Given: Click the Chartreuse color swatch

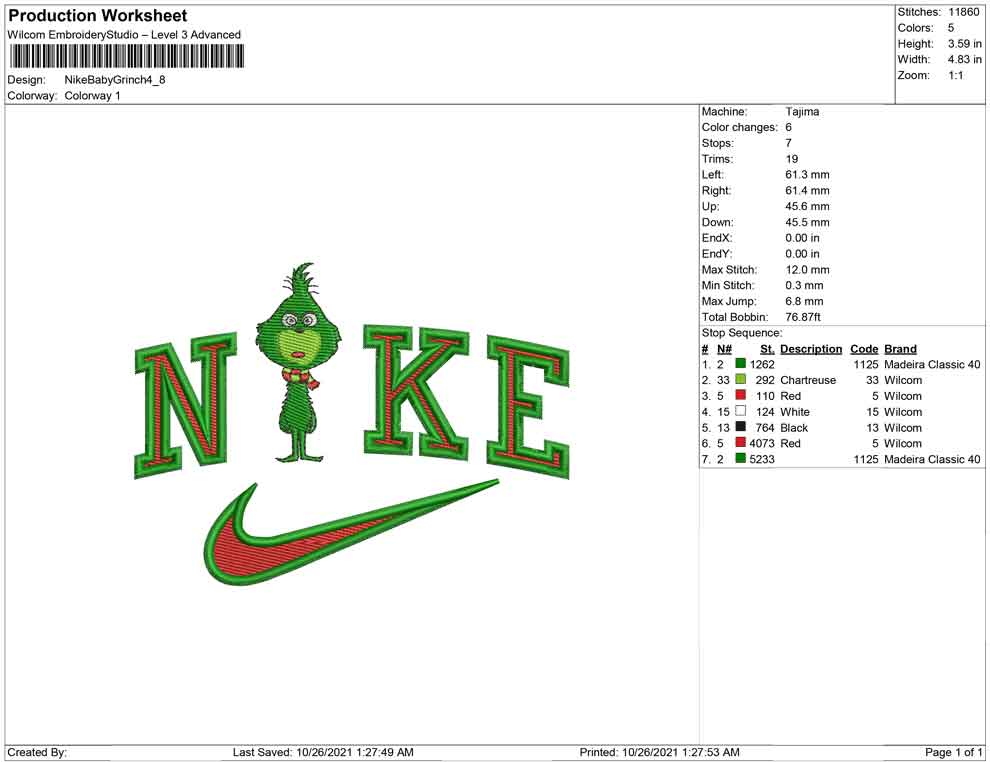Looking at the screenshot, I should [x=741, y=379].
